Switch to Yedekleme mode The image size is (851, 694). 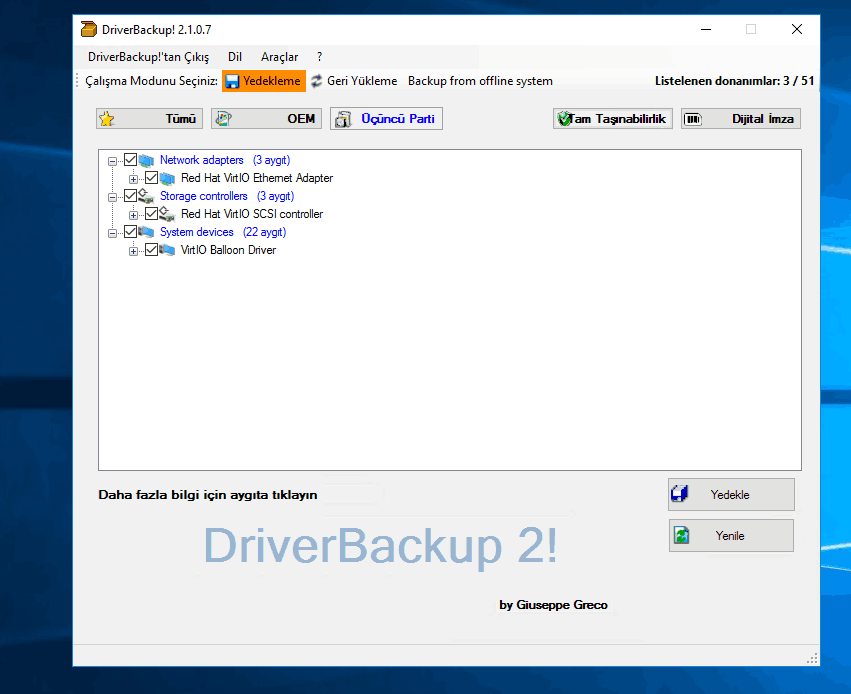[x=264, y=81]
